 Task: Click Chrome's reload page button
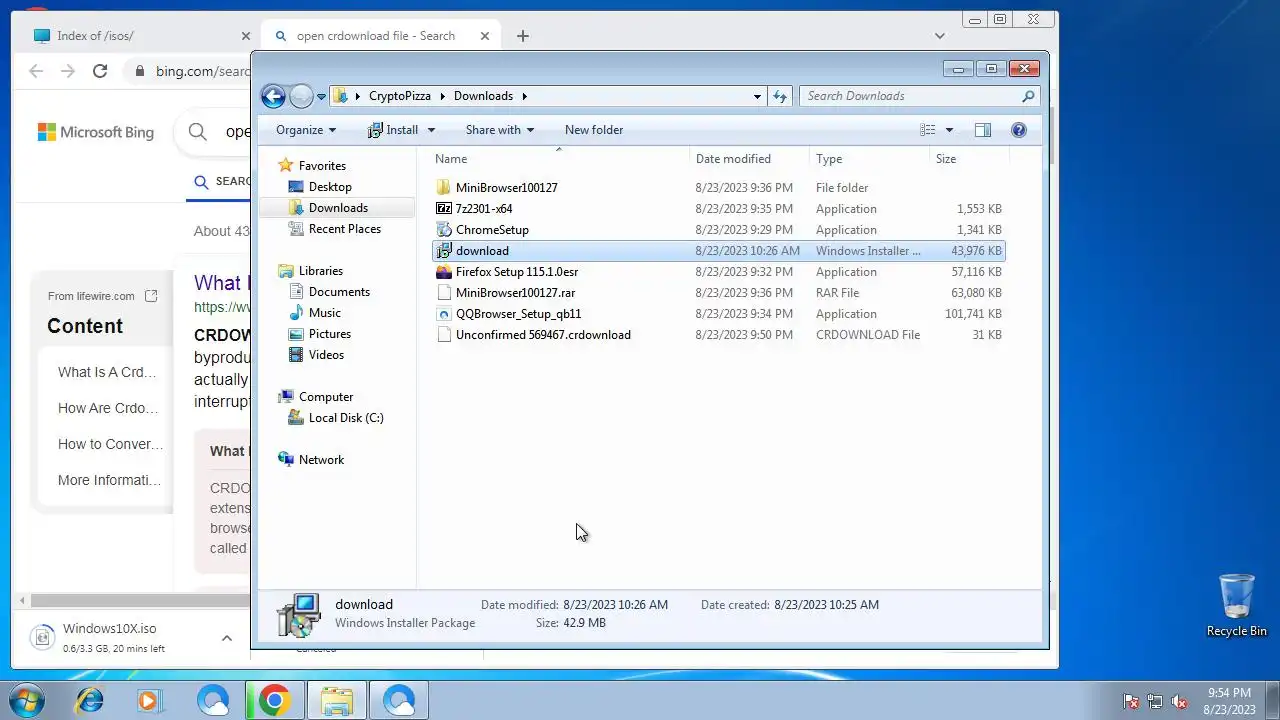(100, 71)
